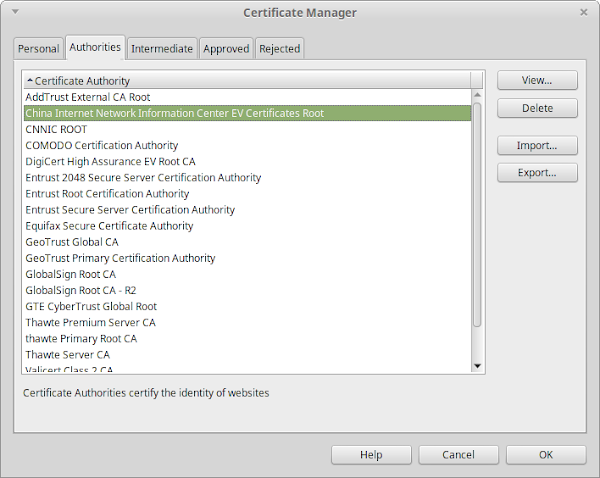Screen dimensions: 600x478
Task: Select the Thawte Server CA row
Action: [247, 354]
